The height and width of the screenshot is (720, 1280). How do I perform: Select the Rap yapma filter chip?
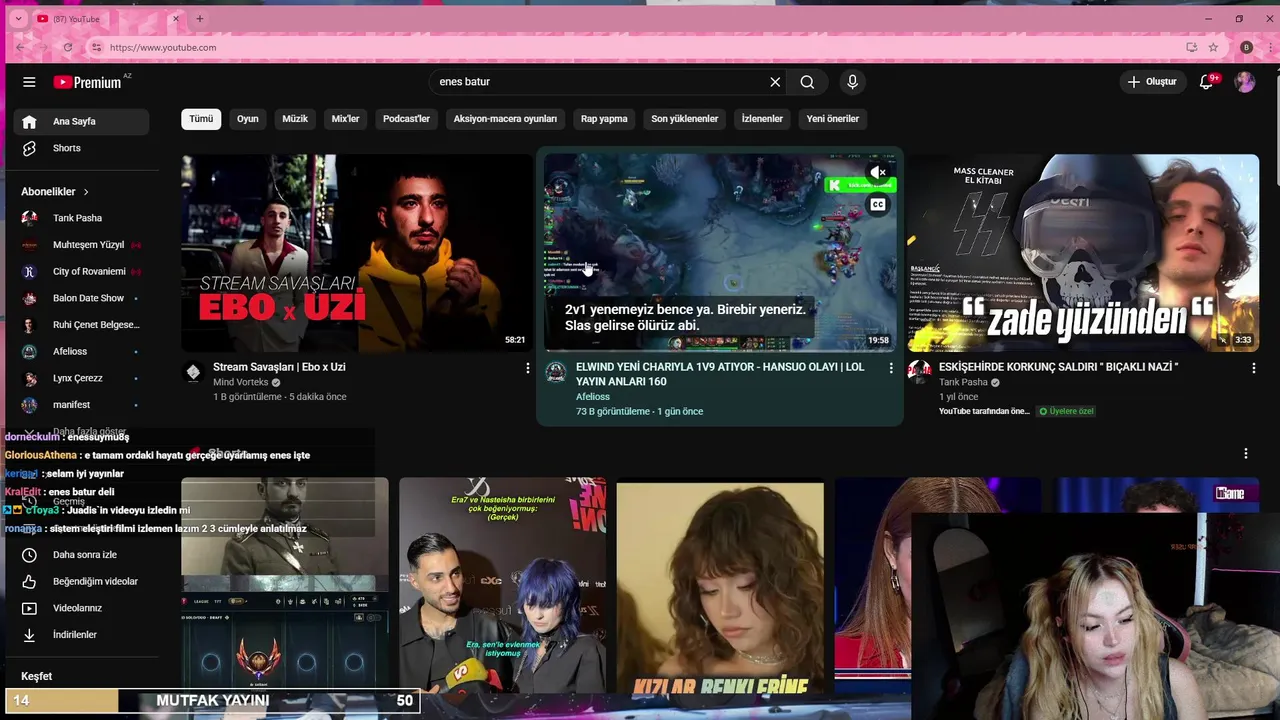604,119
